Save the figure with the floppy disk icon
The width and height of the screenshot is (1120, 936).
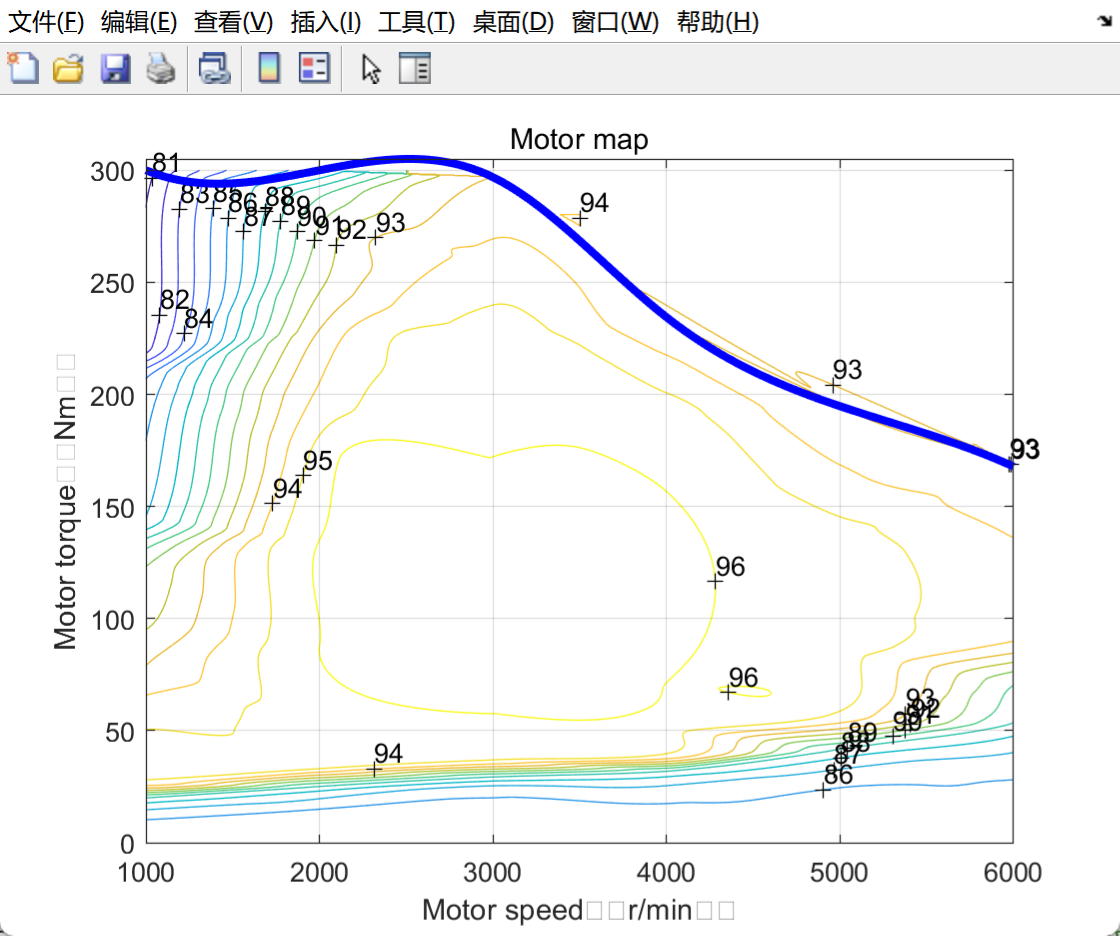[x=114, y=69]
